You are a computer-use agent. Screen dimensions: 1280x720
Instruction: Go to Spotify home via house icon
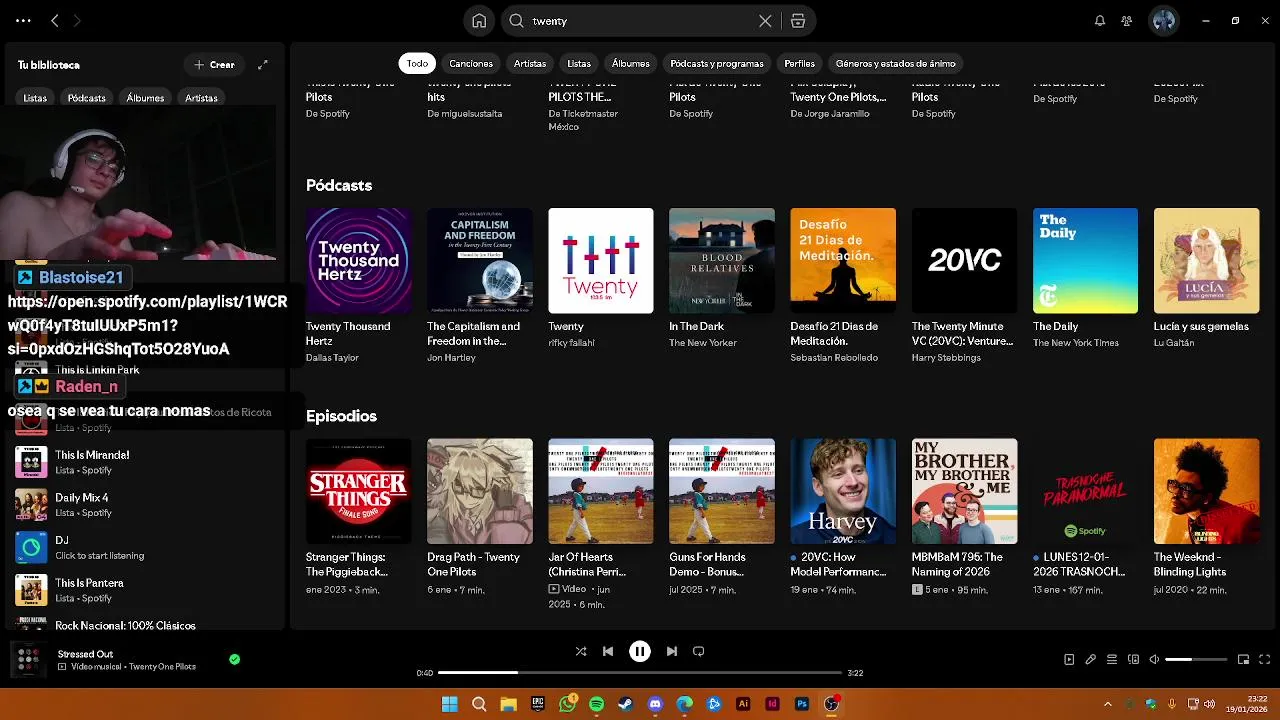click(479, 20)
